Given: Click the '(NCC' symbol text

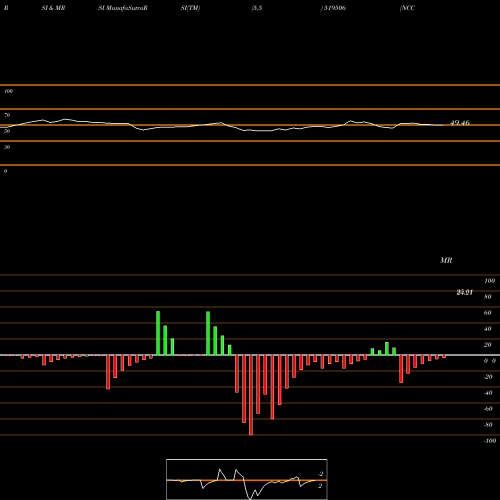Looking at the screenshot, I should (x=407, y=8).
